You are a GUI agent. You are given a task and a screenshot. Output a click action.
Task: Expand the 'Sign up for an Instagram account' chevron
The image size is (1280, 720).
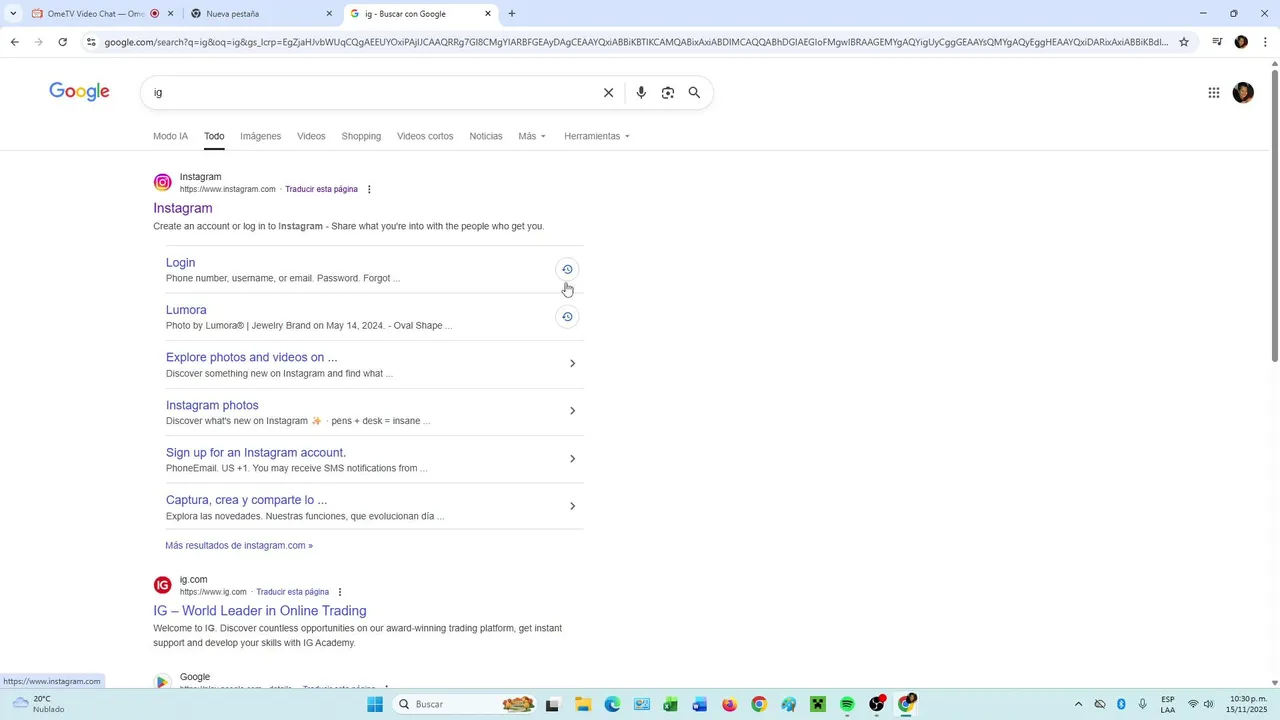[572, 459]
